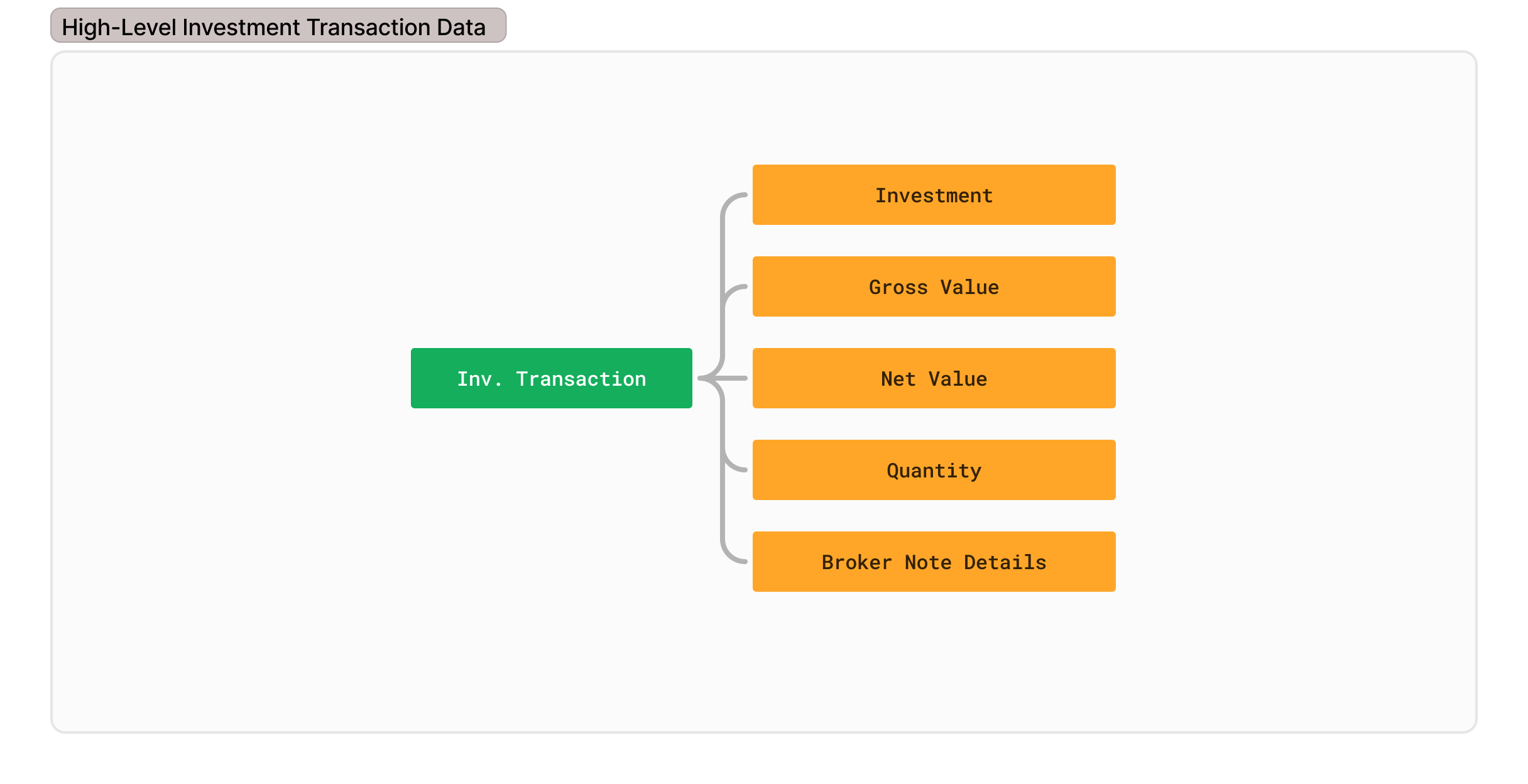Choose the Net Value node

coord(934,378)
